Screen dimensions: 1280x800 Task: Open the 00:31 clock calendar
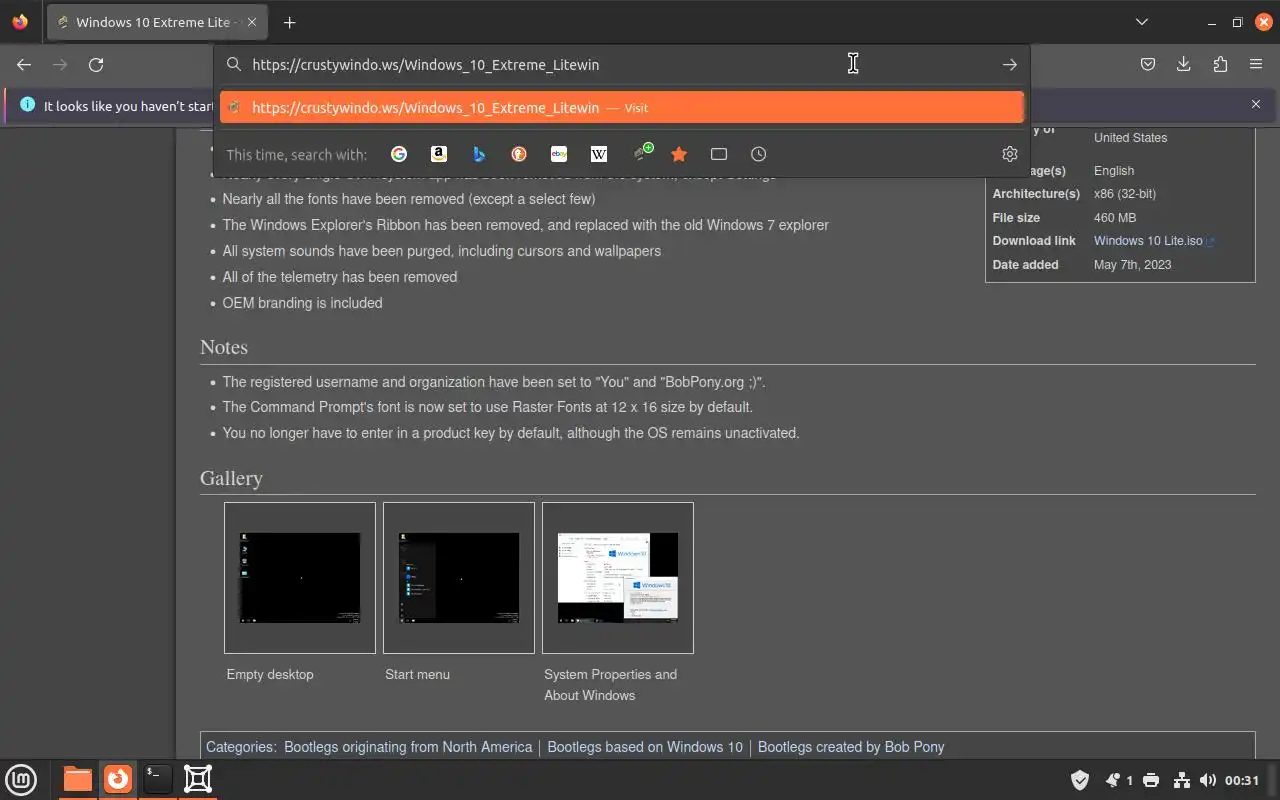point(1242,780)
